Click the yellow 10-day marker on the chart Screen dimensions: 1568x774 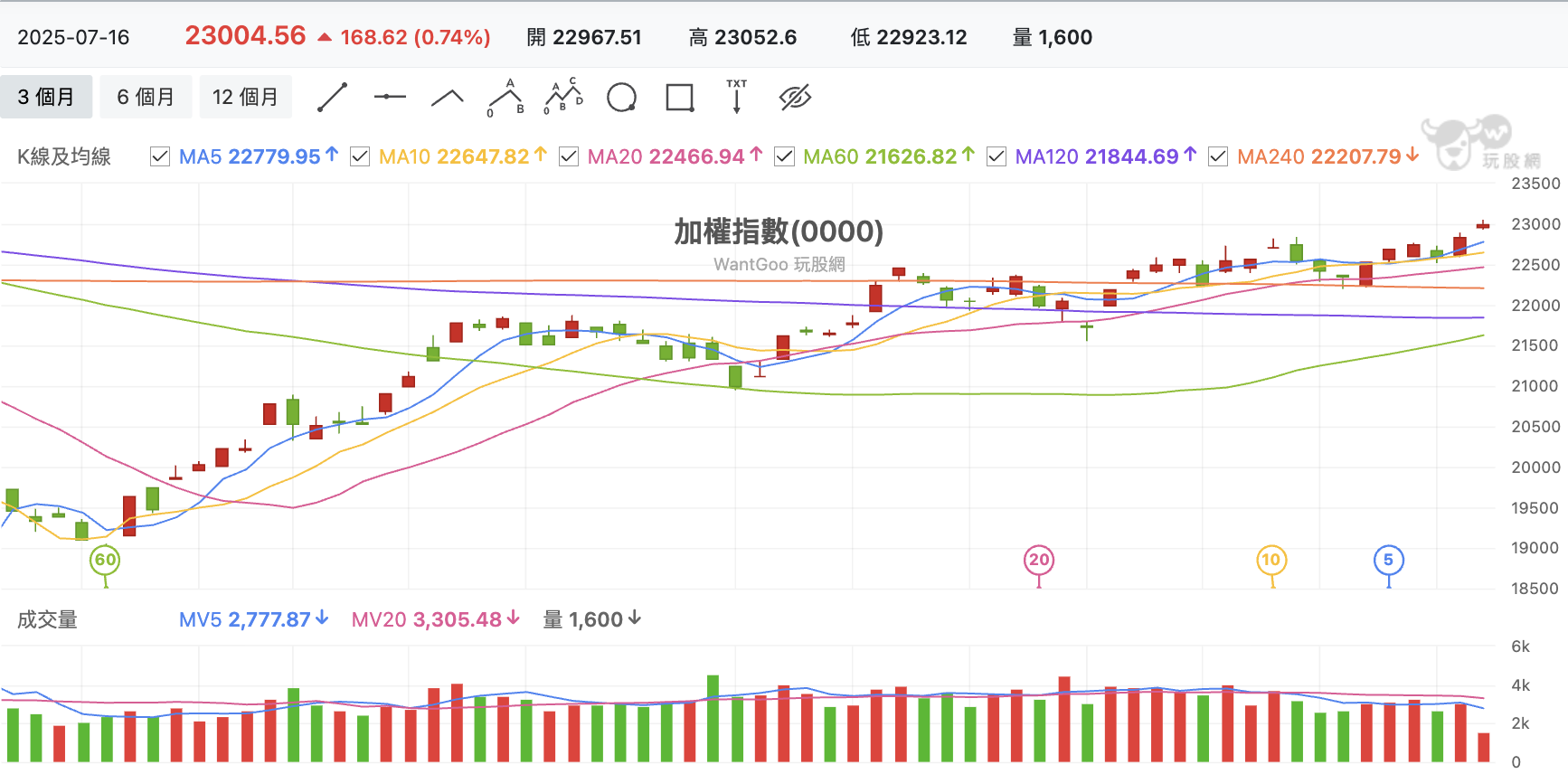tap(1271, 560)
